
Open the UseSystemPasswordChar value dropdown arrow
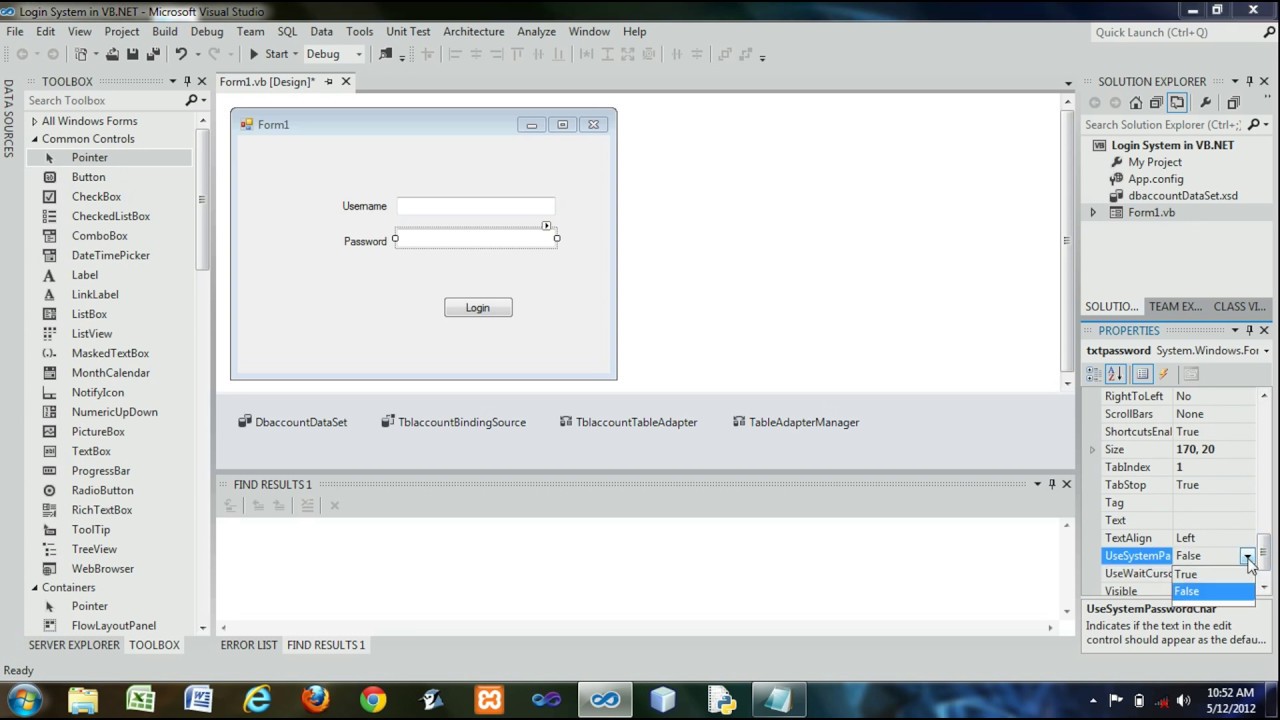[x=1247, y=556]
